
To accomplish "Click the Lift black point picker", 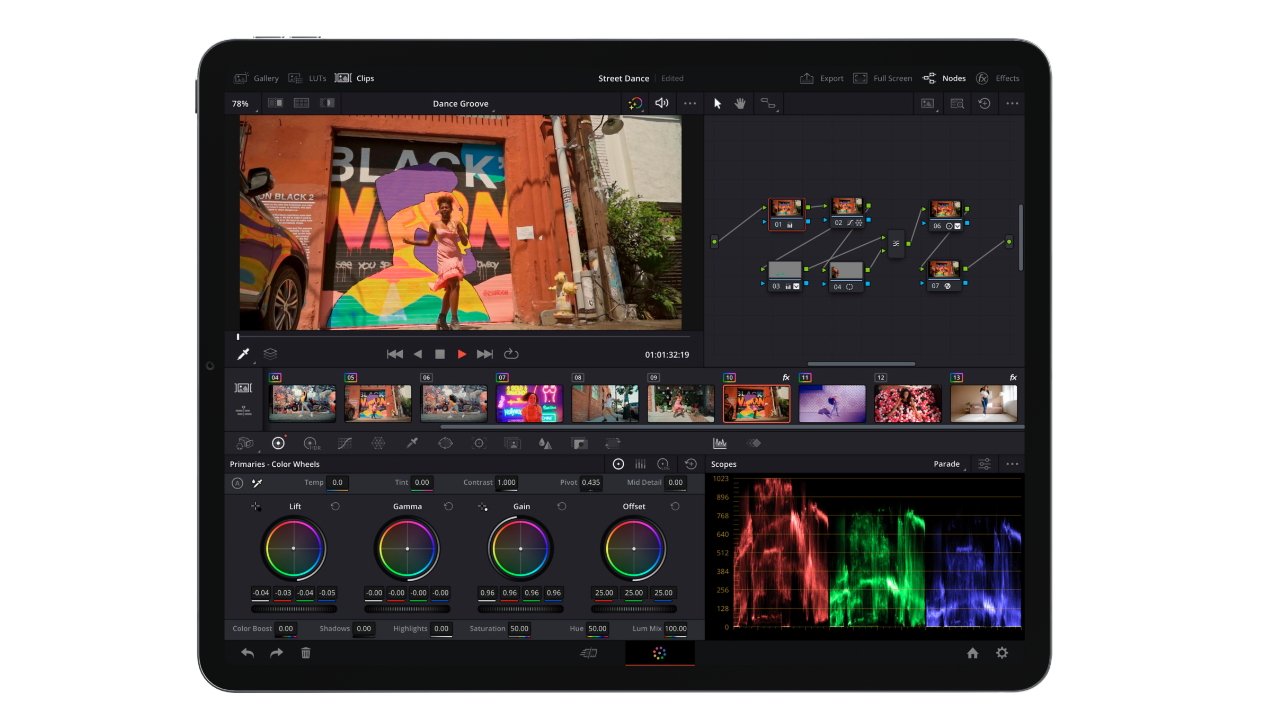I will pyautogui.click(x=256, y=507).
